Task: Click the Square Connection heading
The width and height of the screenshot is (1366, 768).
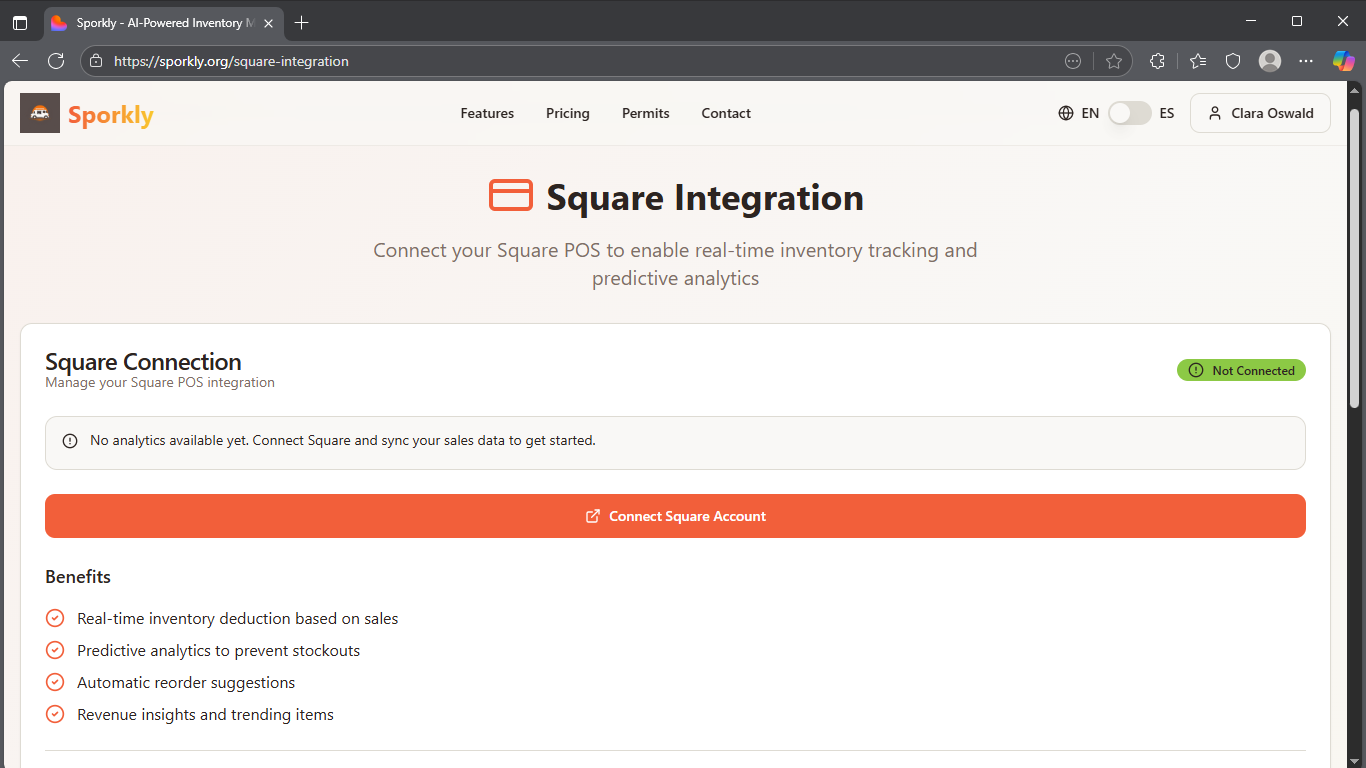Action: pos(143,361)
